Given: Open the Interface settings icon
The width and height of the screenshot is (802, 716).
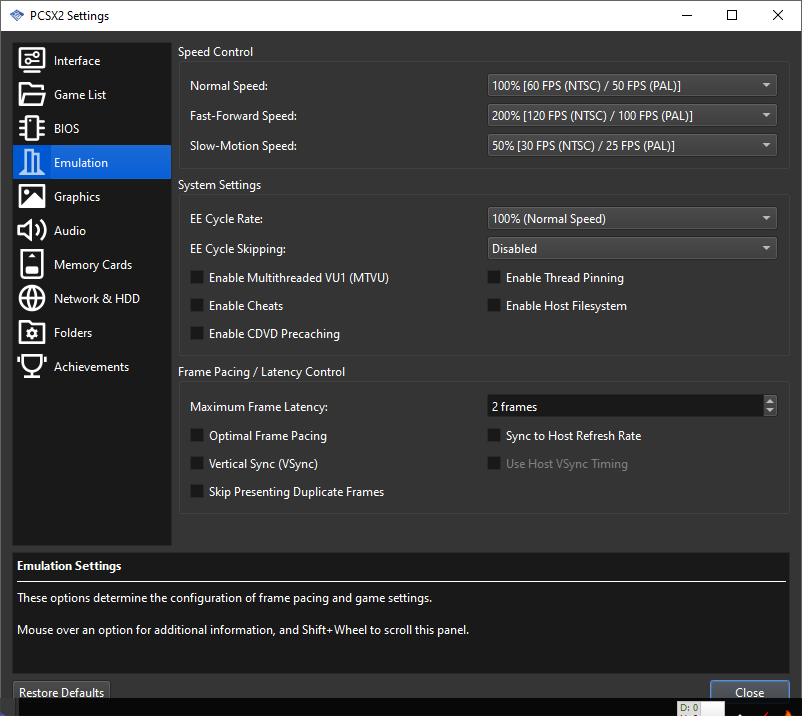Looking at the screenshot, I should (x=32, y=61).
